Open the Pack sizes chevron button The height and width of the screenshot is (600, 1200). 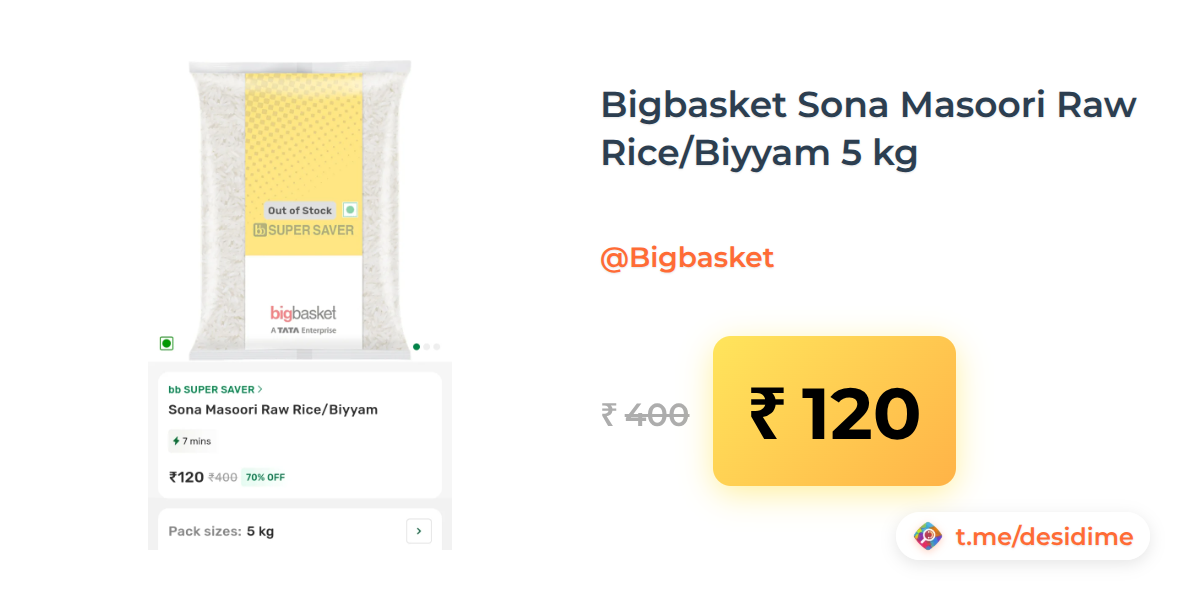(419, 531)
